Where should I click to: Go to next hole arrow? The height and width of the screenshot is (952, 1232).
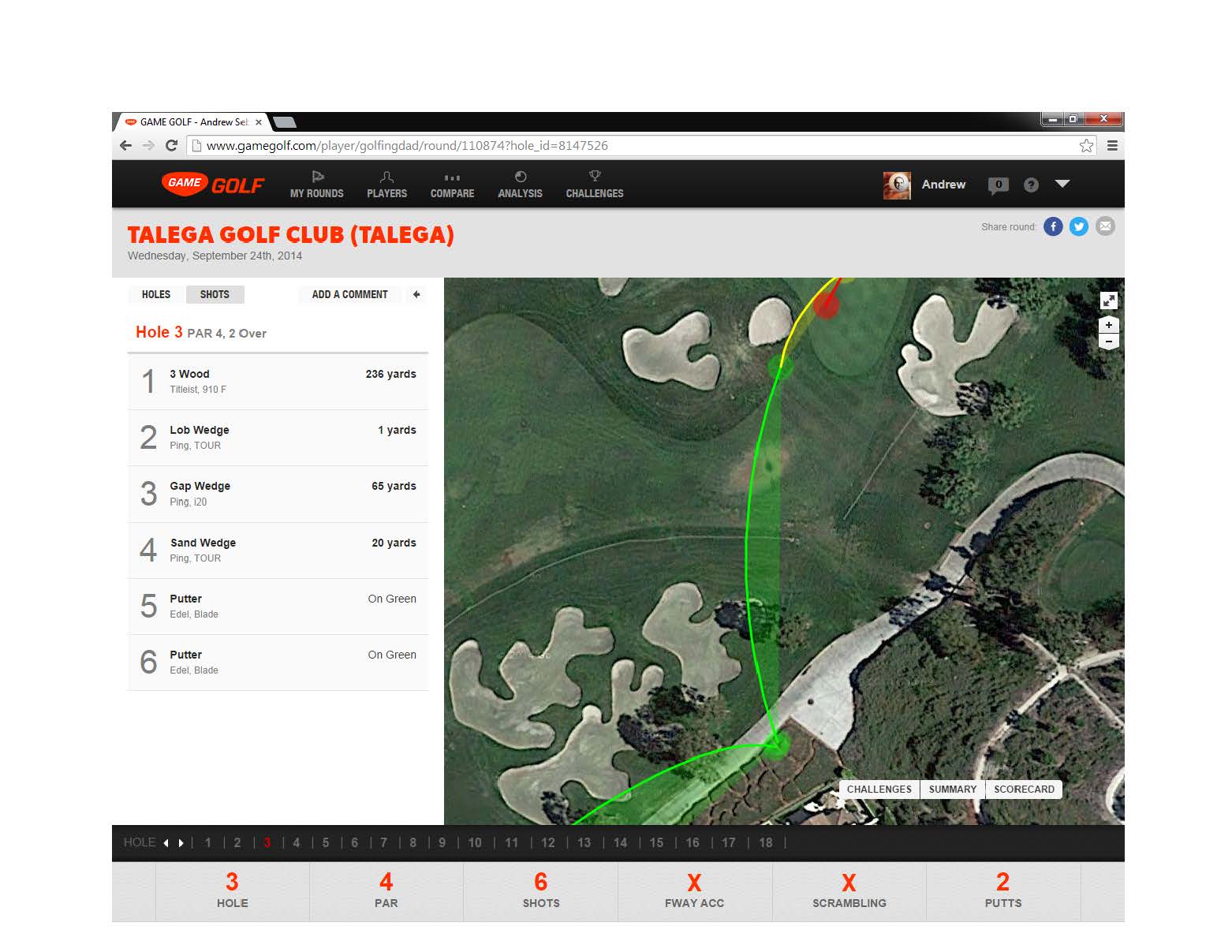(181, 843)
